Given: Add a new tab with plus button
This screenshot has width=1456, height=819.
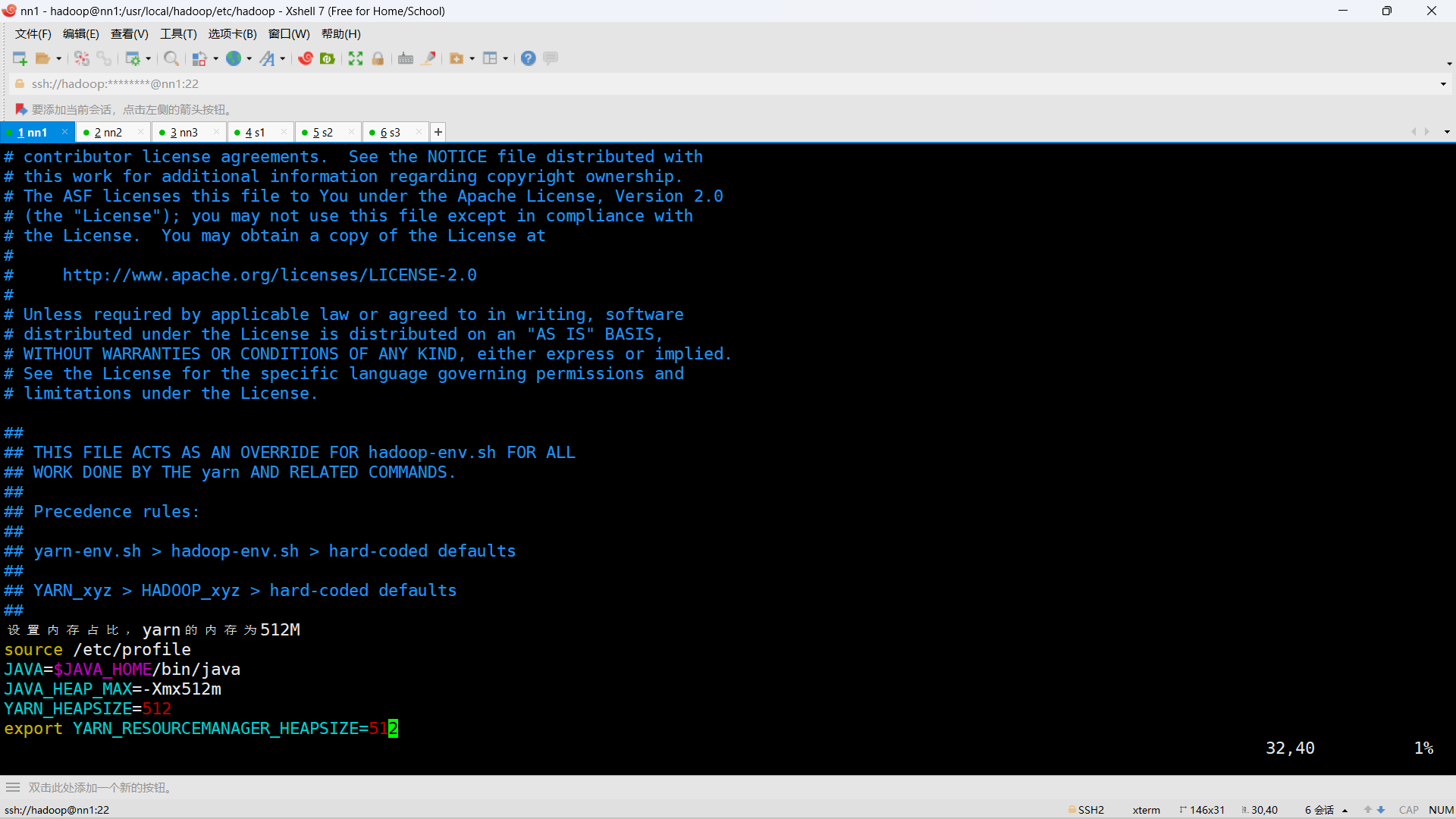Looking at the screenshot, I should (x=438, y=132).
